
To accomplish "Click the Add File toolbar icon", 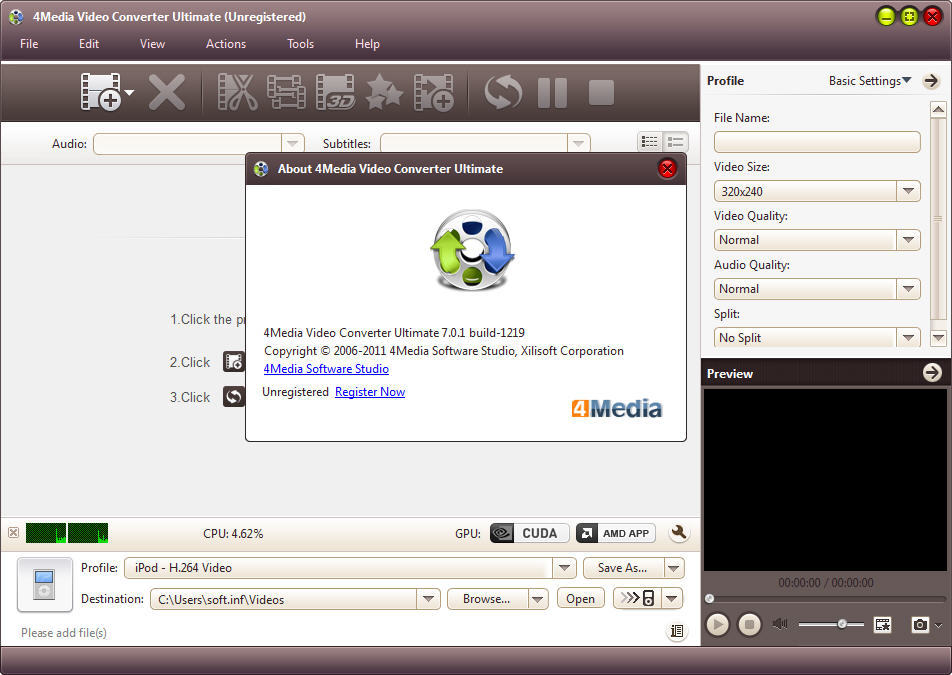I will click(100, 92).
